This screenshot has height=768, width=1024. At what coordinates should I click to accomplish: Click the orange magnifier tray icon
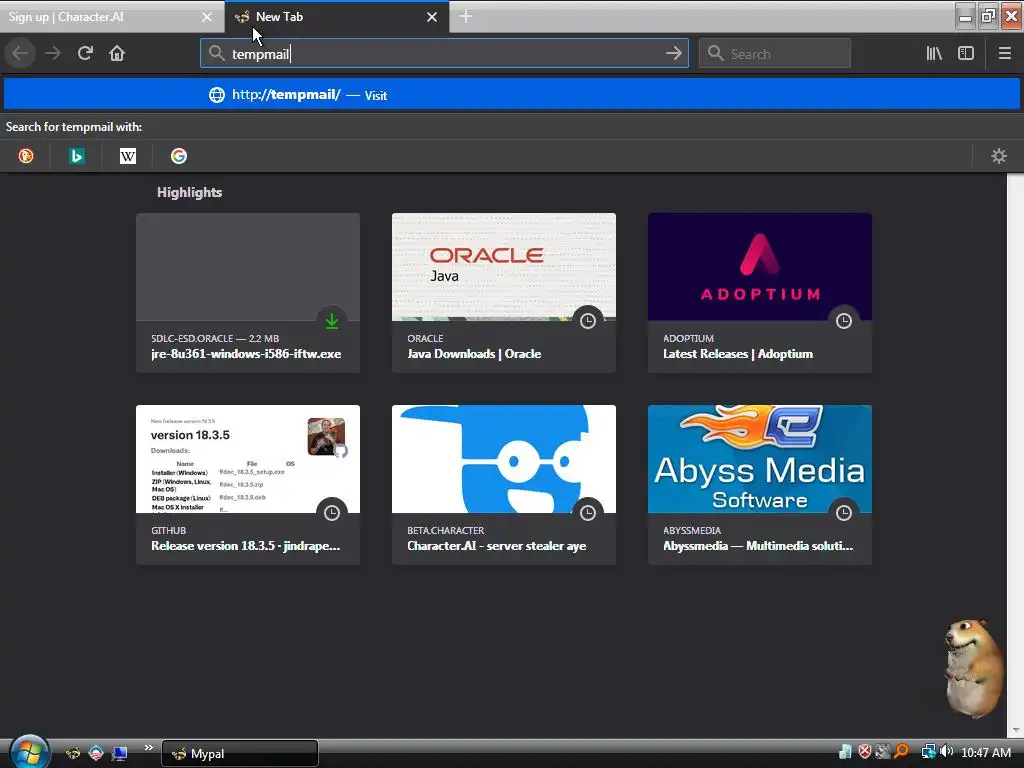point(901,752)
